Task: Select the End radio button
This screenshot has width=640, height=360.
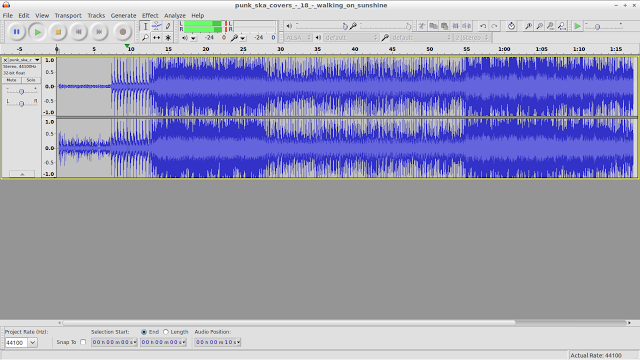Action: (144, 332)
